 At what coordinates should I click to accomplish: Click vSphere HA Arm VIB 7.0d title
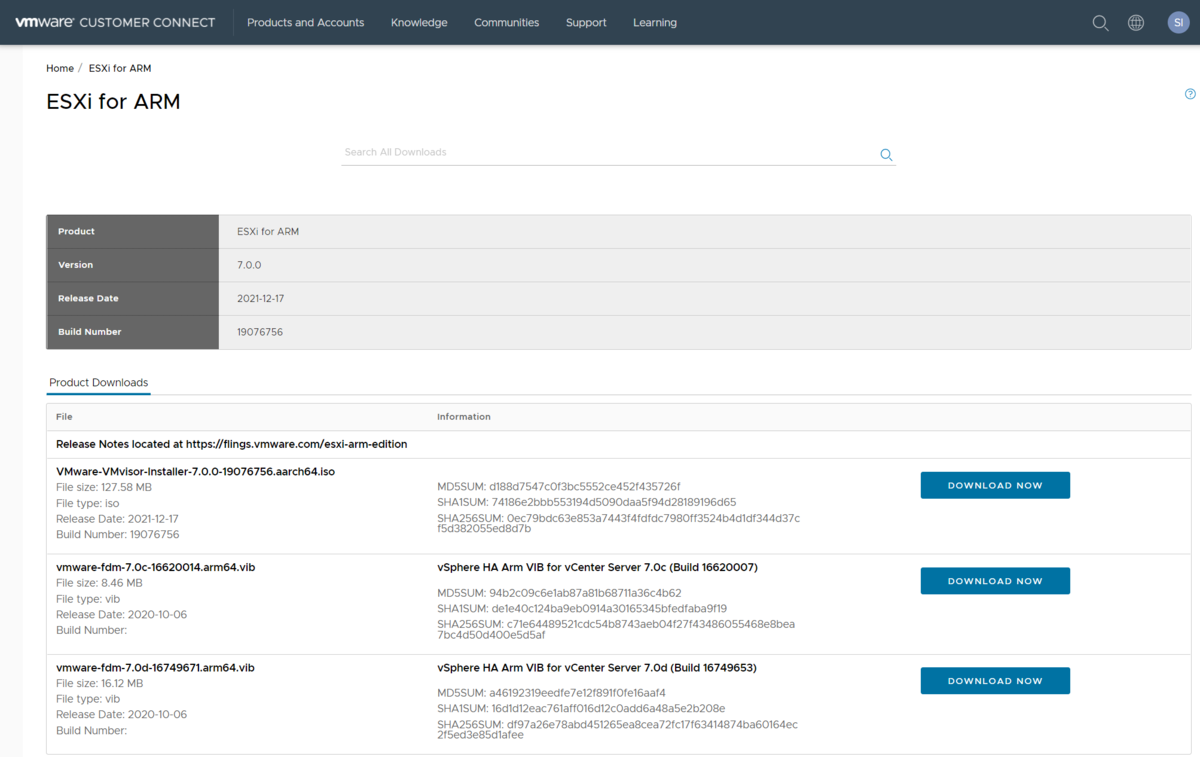[597, 667]
